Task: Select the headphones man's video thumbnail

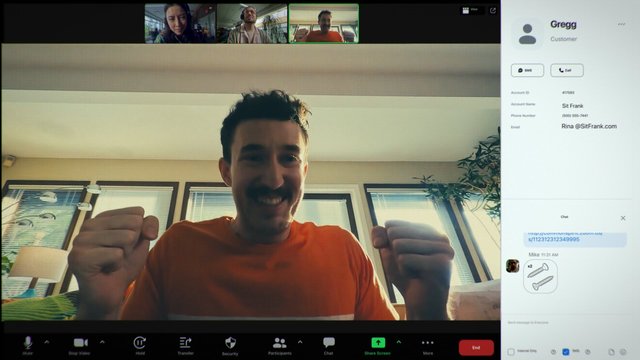Action: tap(252, 23)
